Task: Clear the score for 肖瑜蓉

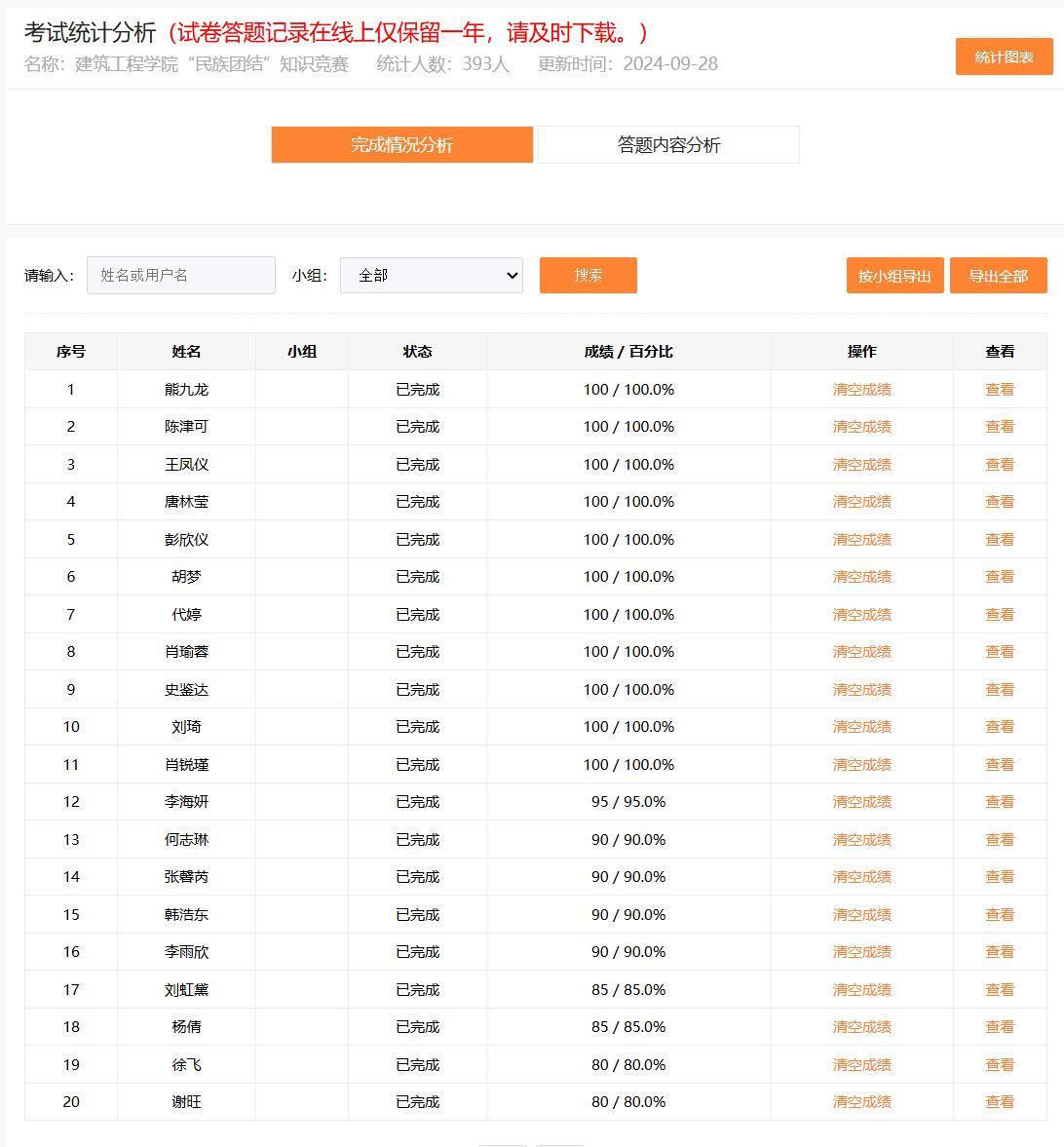Action: (x=861, y=652)
